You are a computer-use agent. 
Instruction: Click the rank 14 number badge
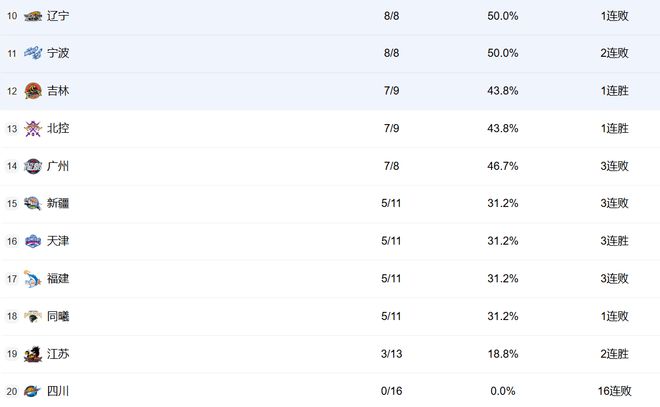click(12, 166)
